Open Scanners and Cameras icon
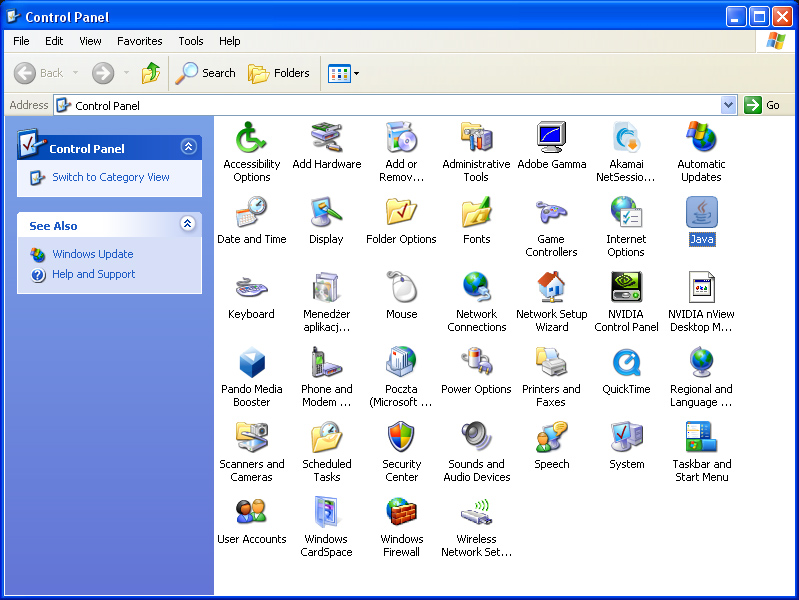The image size is (799, 600). click(x=251, y=437)
